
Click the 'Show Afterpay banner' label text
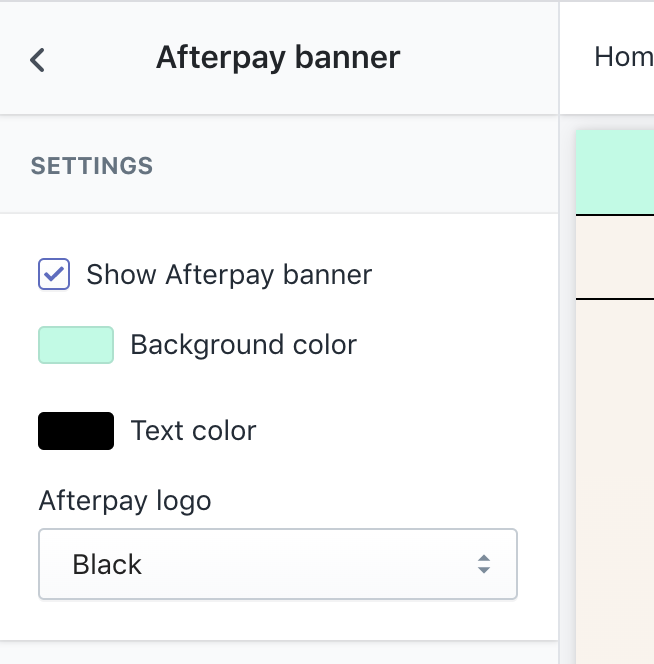(229, 275)
